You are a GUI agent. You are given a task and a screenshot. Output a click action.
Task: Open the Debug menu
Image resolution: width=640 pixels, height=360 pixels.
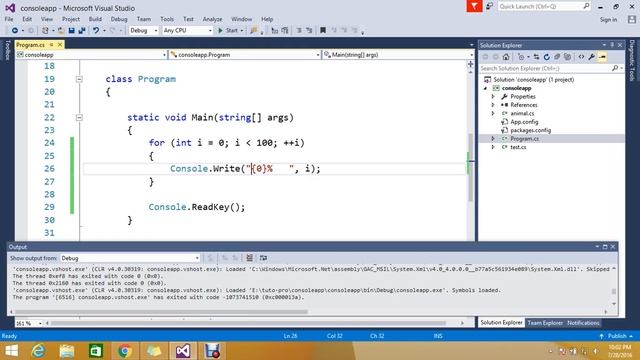119,19
